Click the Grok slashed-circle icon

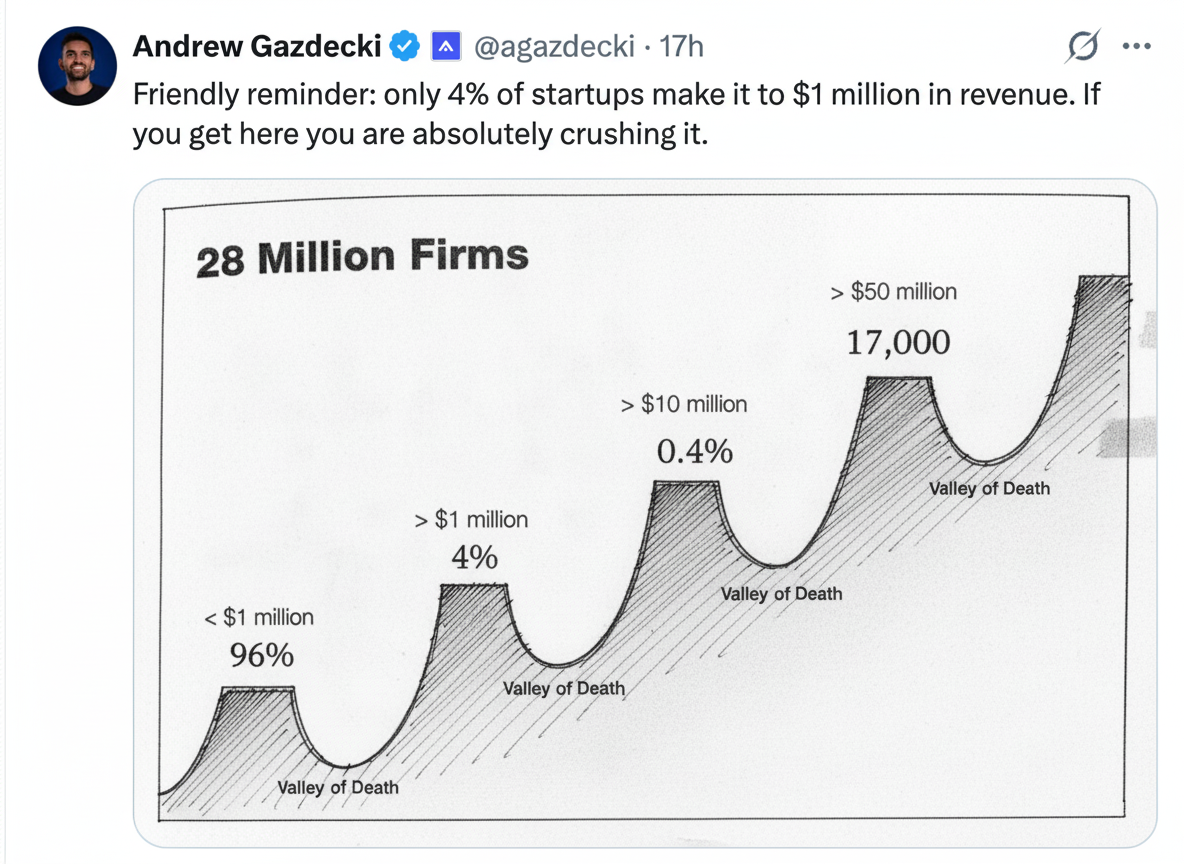(x=1082, y=47)
